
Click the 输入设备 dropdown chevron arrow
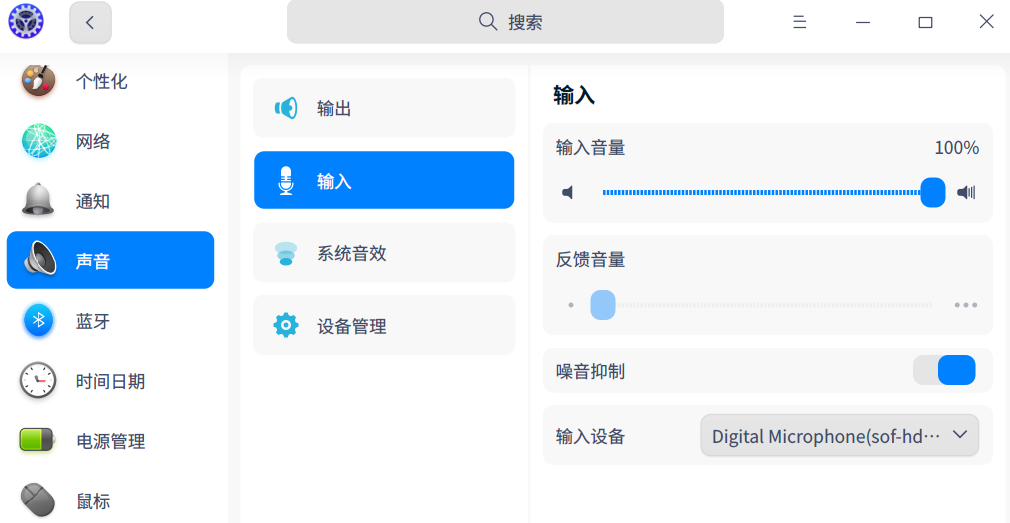(960, 435)
